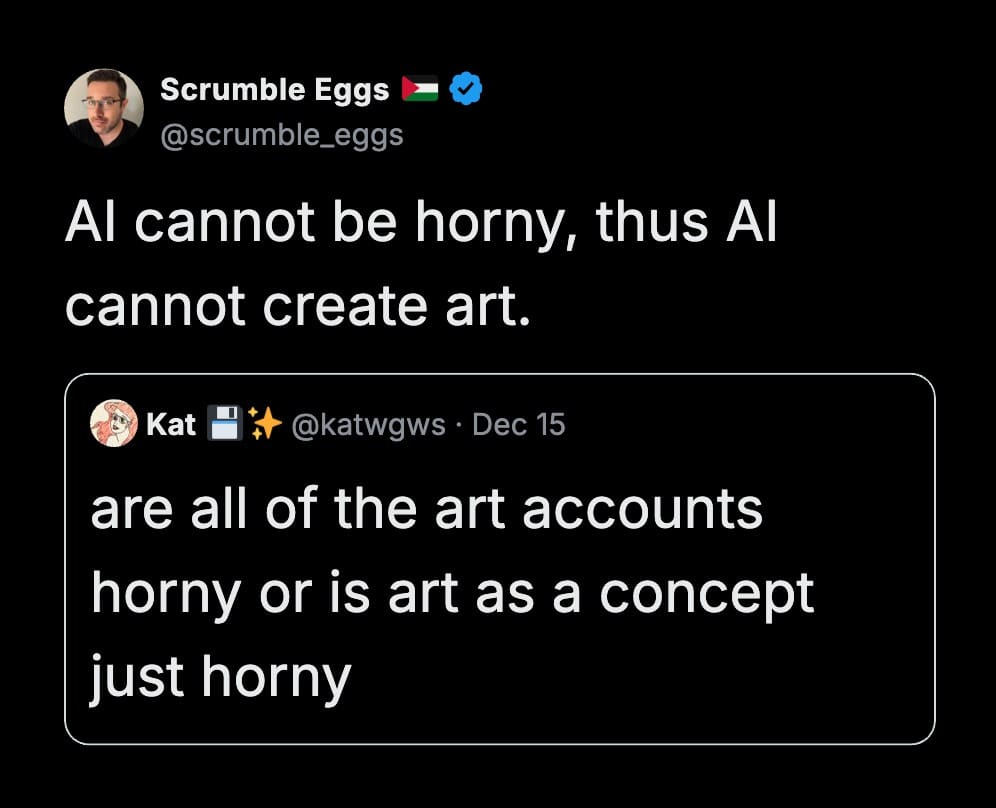Open Scrumble Eggs' profile photo
The height and width of the screenshot is (808, 996).
[104, 108]
